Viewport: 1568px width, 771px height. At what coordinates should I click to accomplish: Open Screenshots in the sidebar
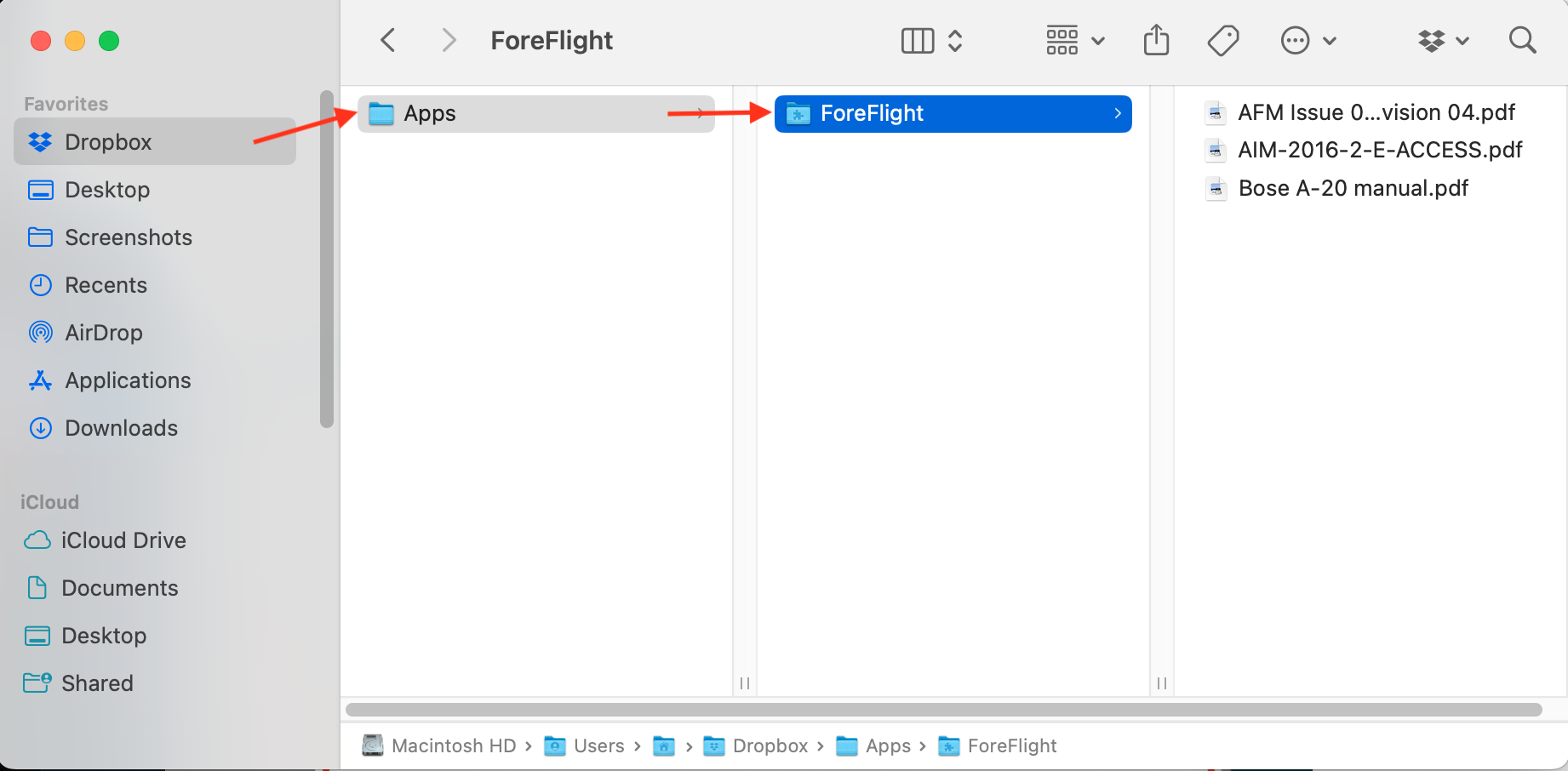pos(155,237)
